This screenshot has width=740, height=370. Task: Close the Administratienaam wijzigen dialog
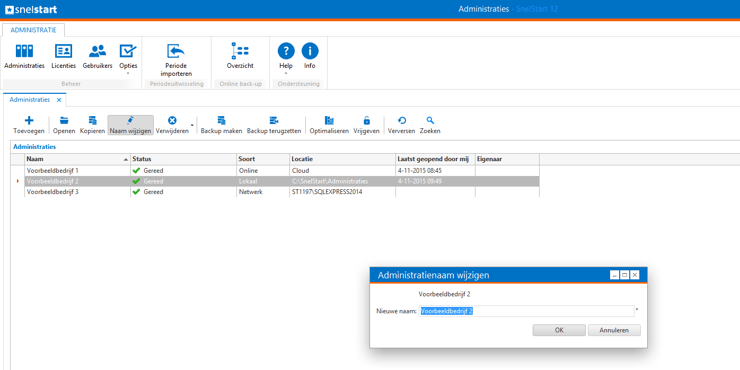pos(635,275)
